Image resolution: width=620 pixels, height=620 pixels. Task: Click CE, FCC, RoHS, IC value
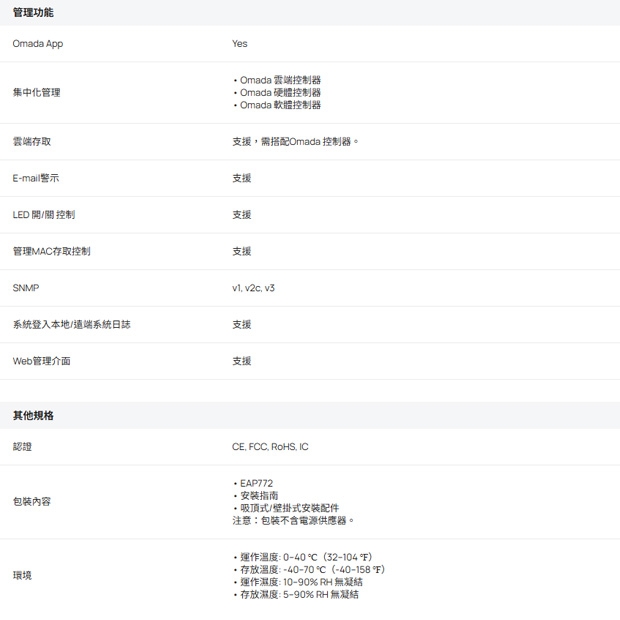pos(270,447)
